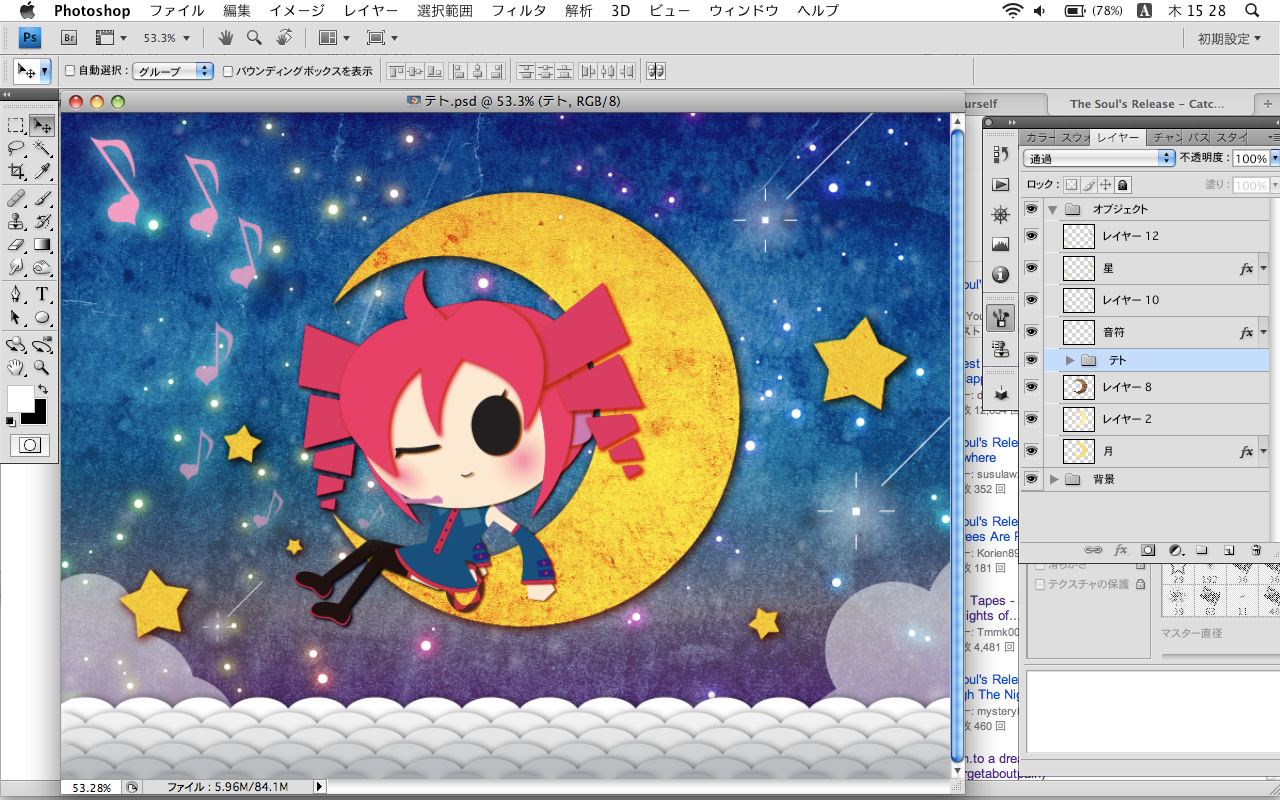
Task: Click the Rotate View tool in application bar
Action: 284,38
